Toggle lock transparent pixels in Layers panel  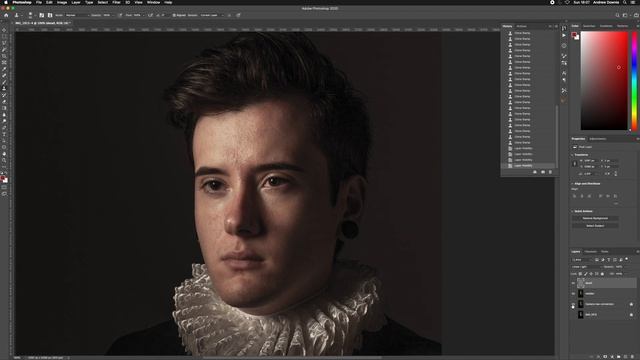click(x=581, y=274)
